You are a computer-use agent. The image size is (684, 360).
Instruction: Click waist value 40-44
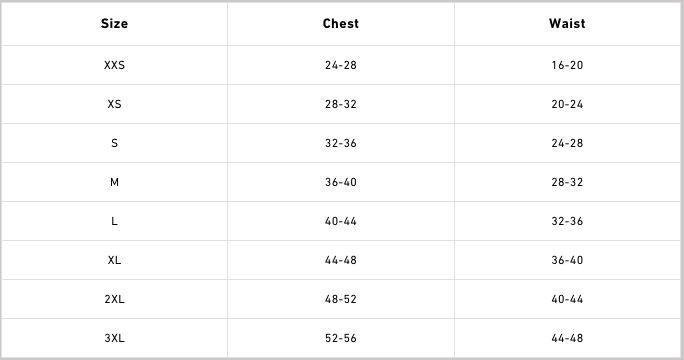[x=567, y=299]
